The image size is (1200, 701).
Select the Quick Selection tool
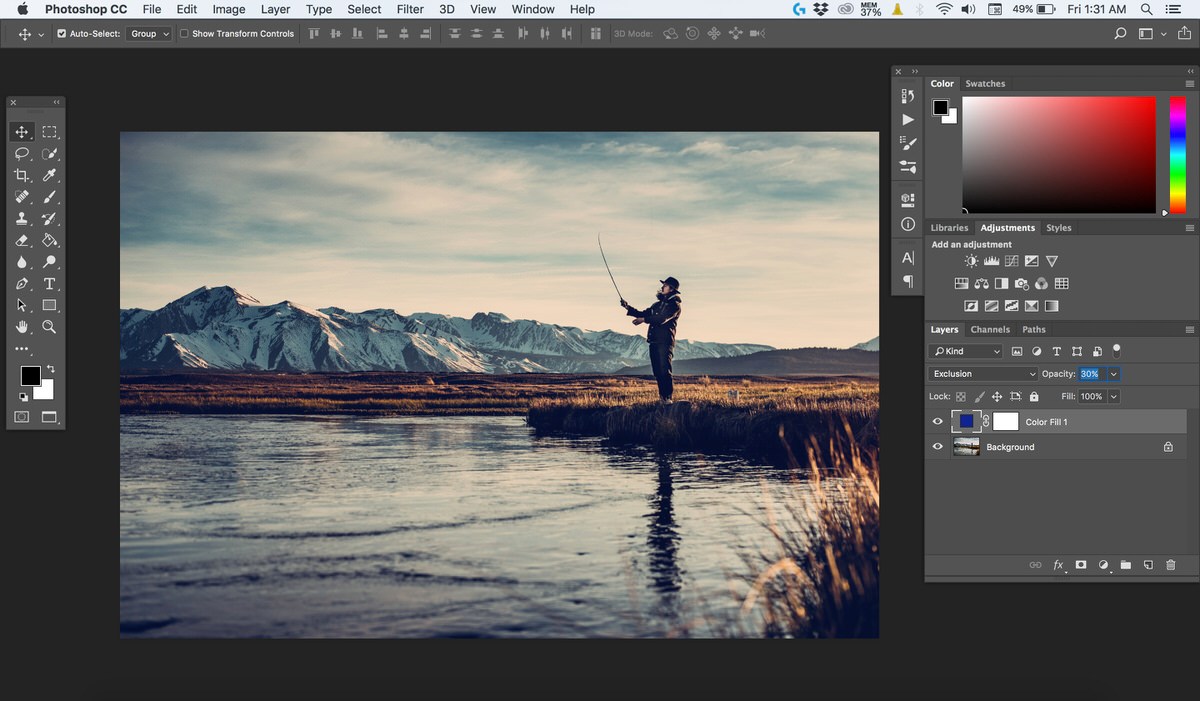point(49,154)
